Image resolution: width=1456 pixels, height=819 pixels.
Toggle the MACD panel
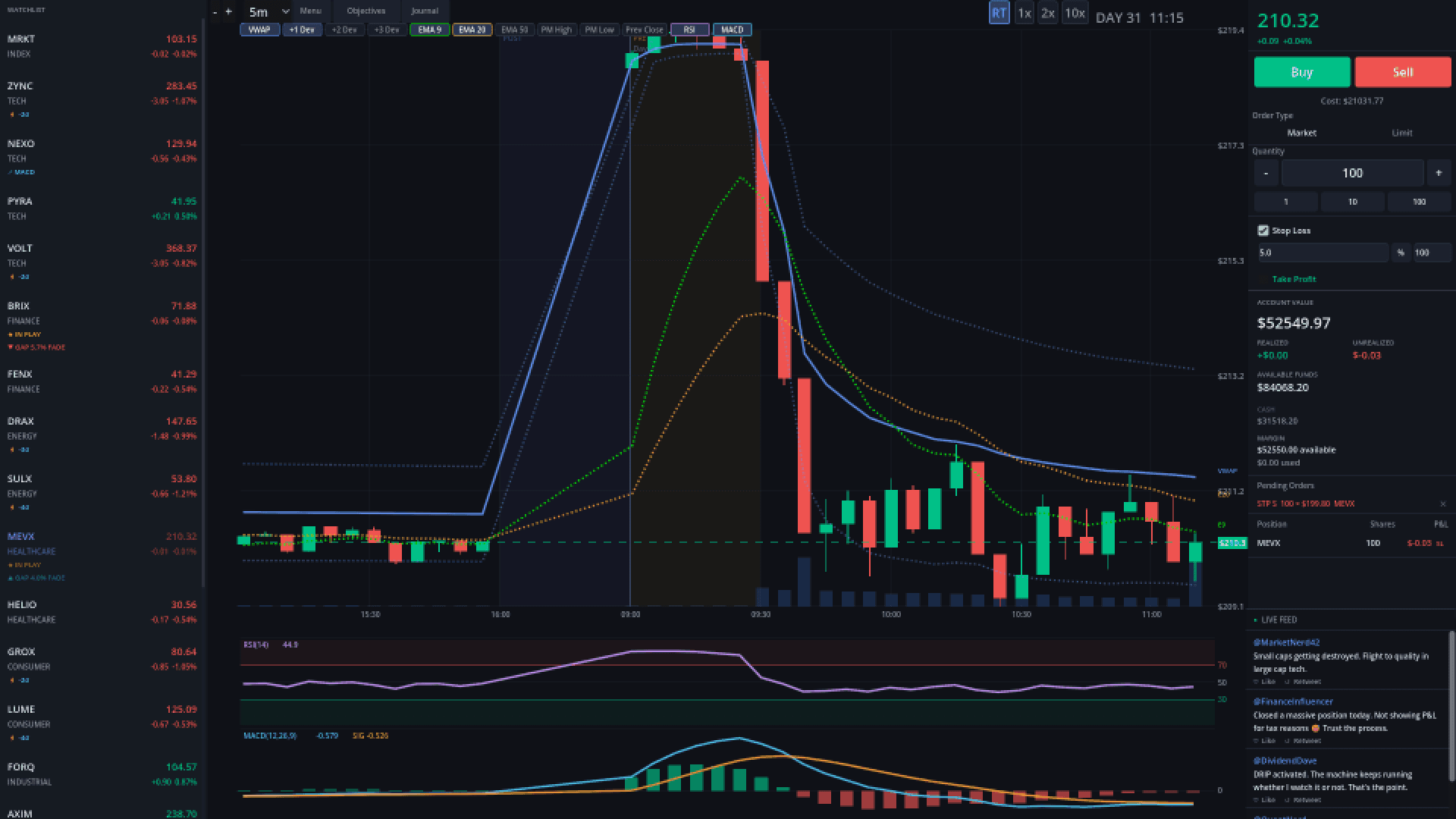(732, 30)
